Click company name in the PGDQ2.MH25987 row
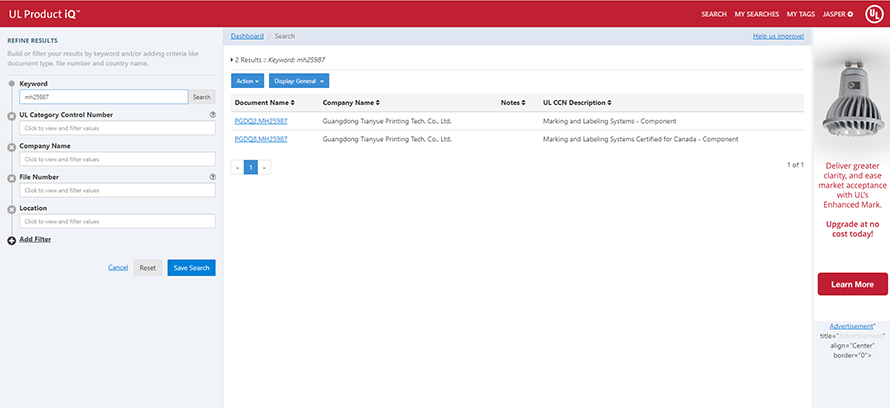 coord(387,121)
